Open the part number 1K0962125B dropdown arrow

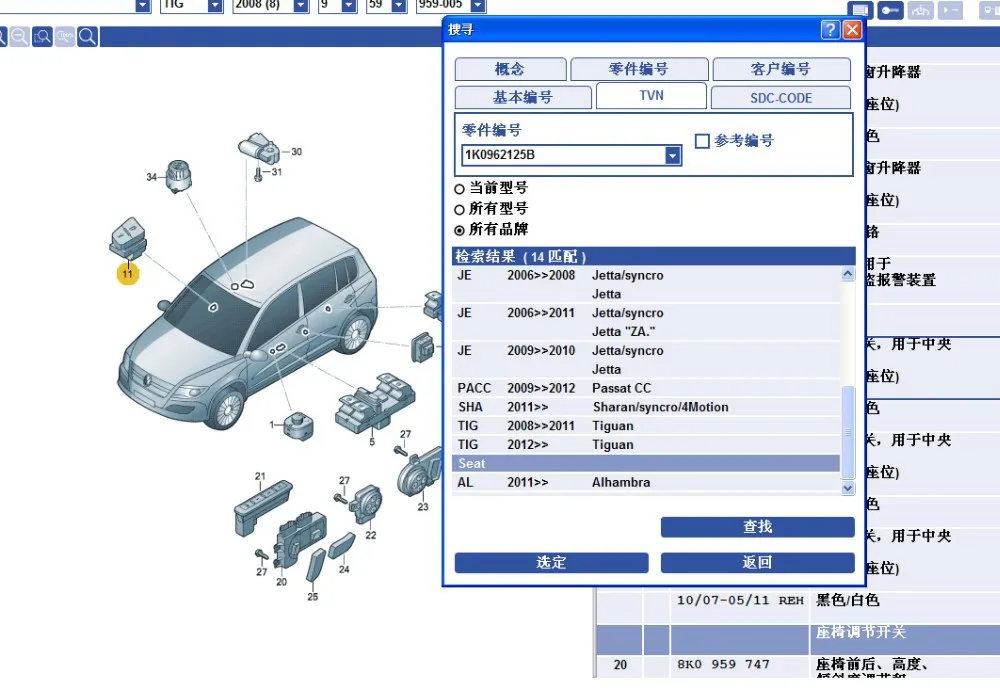point(672,155)
